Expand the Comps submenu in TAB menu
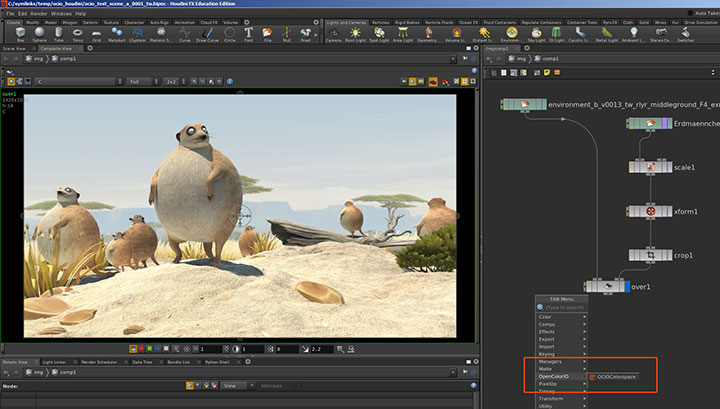 coord(562,324)
